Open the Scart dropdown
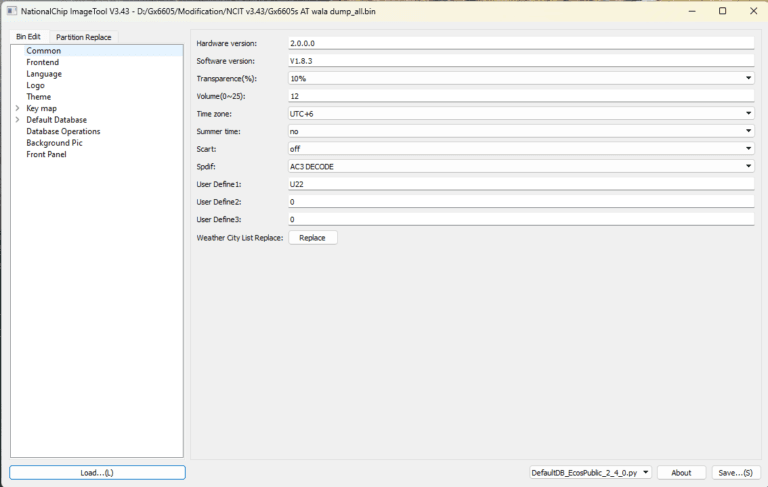The width and height of the screenshot is (768, 487). pos(520,149)
